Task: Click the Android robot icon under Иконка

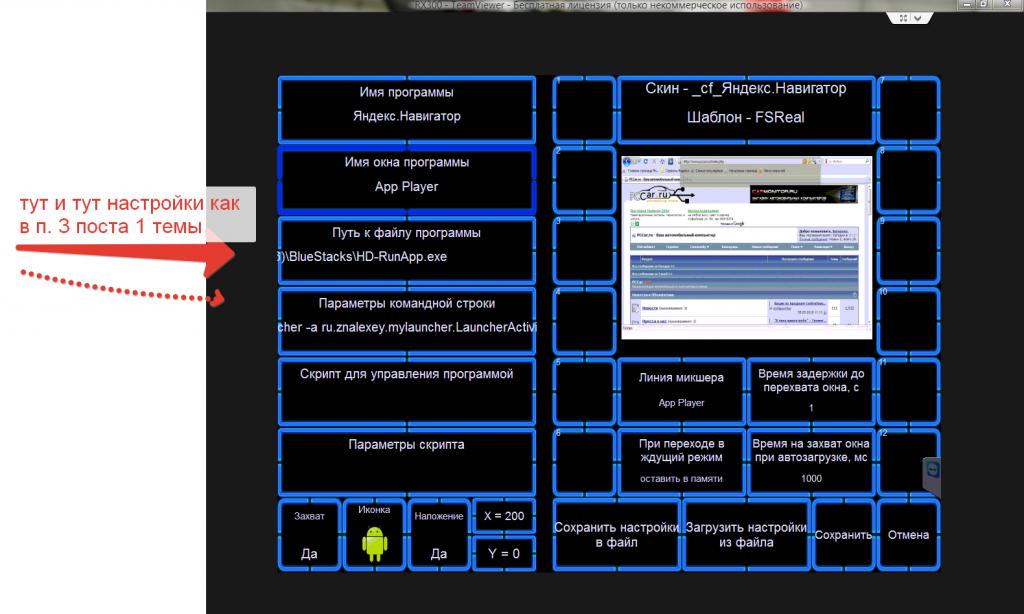Action: (x=373, y=544)
